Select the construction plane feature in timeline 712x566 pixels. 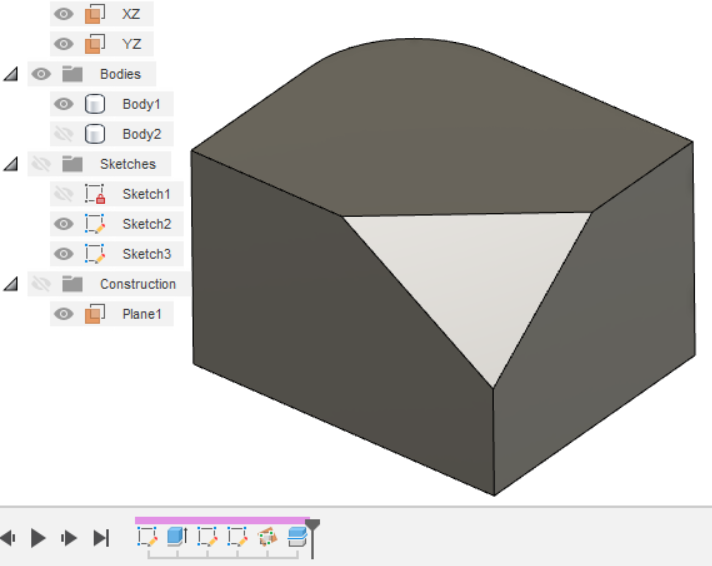click(267, 536)
